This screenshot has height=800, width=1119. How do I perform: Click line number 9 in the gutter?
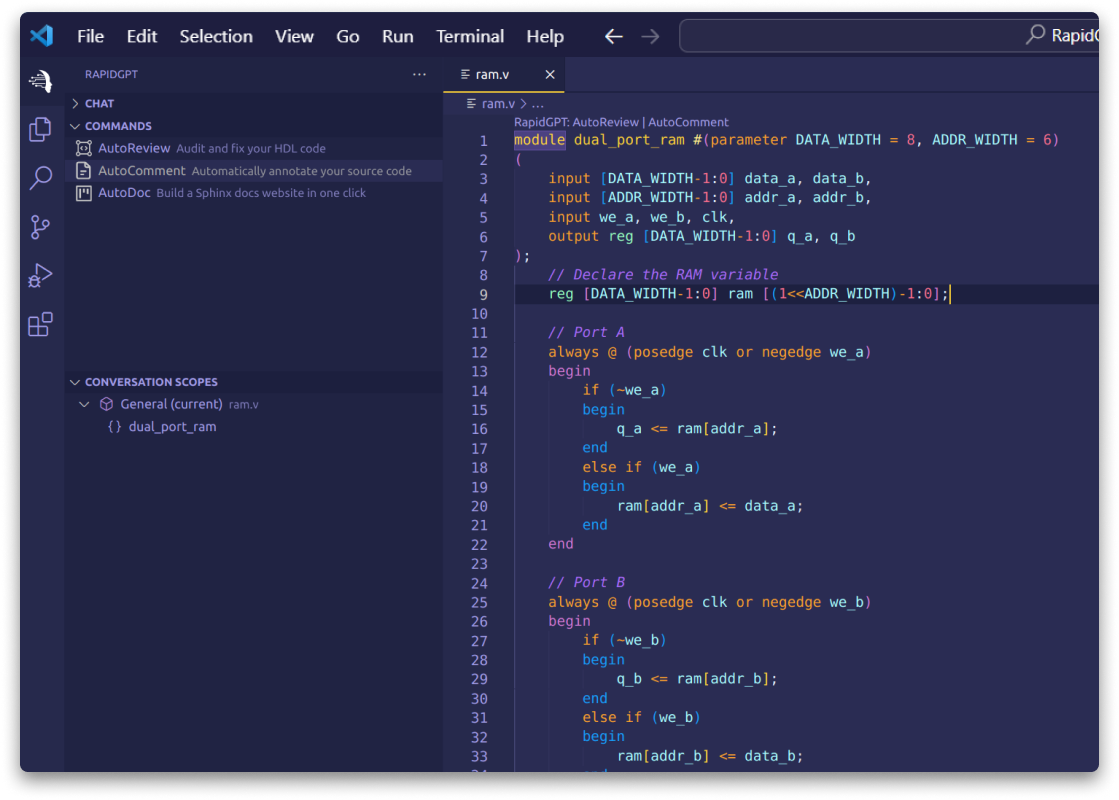(483, 294)
